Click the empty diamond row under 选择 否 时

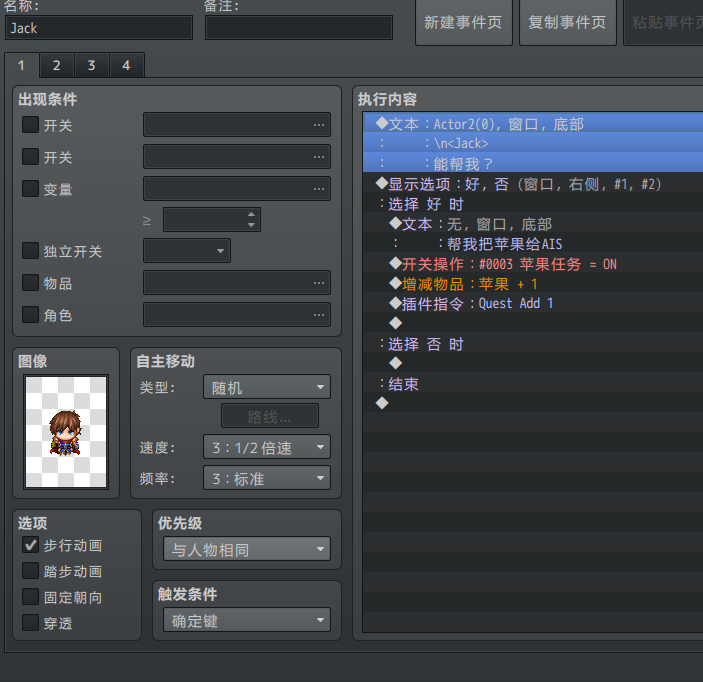(x=533, y=363)
